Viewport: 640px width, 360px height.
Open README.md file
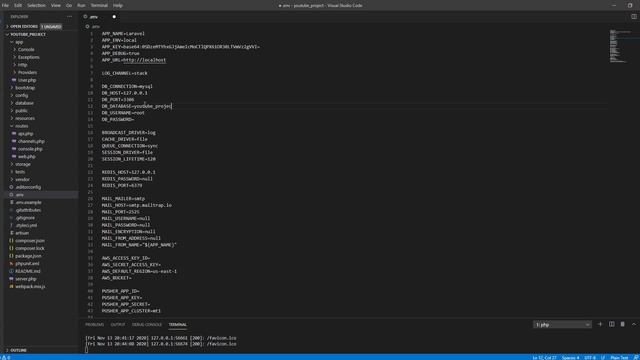pos(28,271)
